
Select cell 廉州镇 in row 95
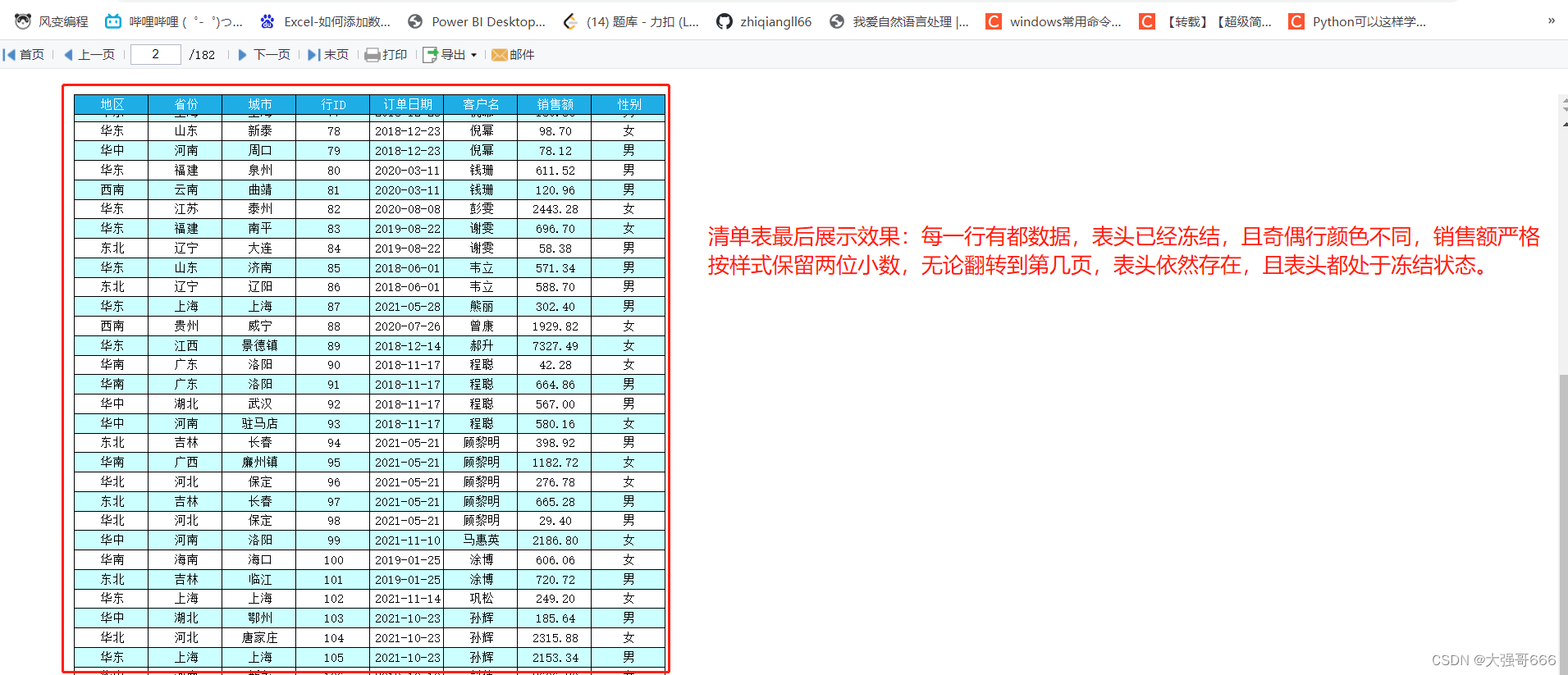259,463
